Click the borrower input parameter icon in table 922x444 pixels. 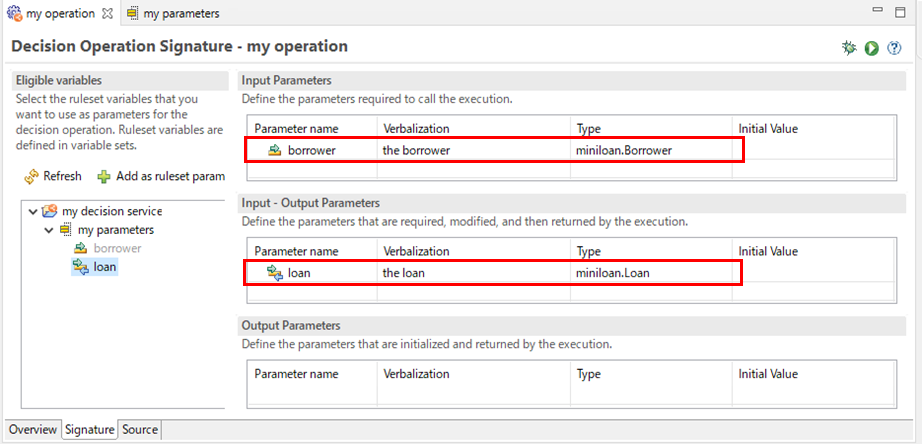275,151
